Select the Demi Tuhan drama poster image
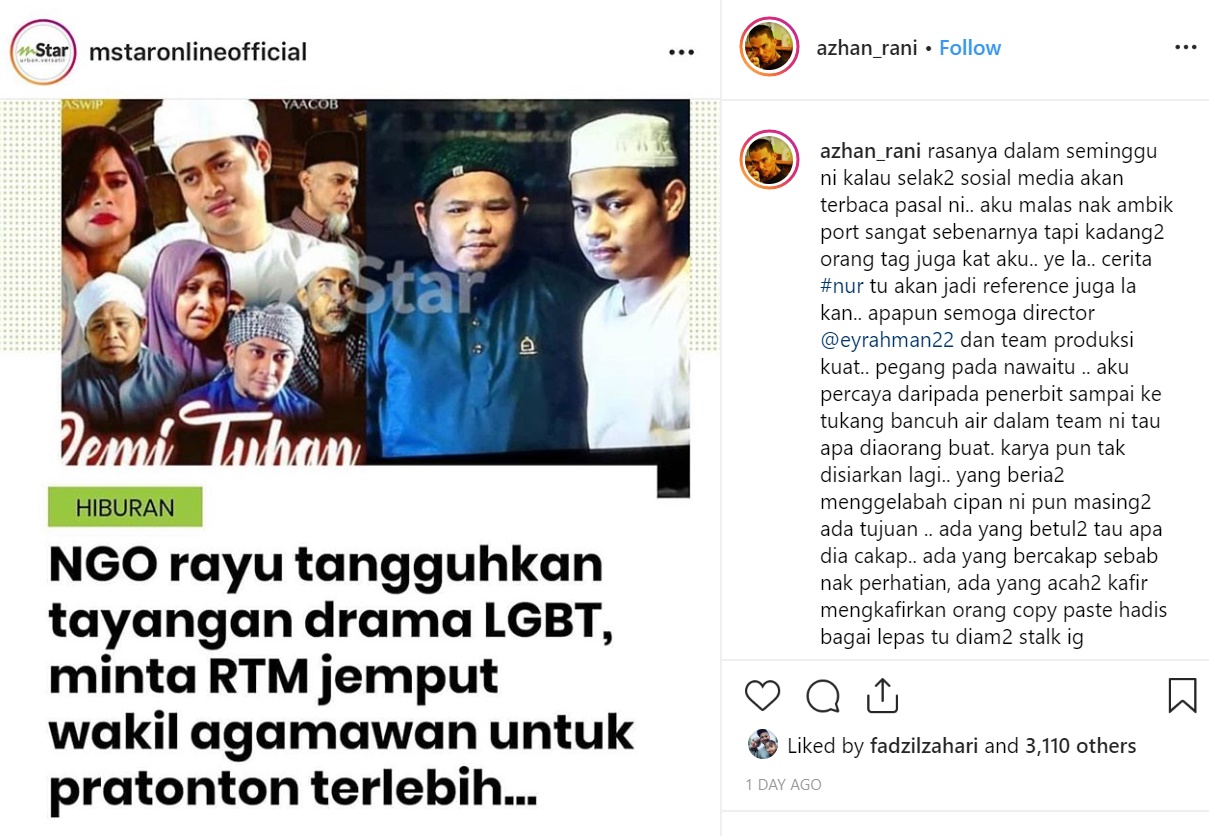 213,282
